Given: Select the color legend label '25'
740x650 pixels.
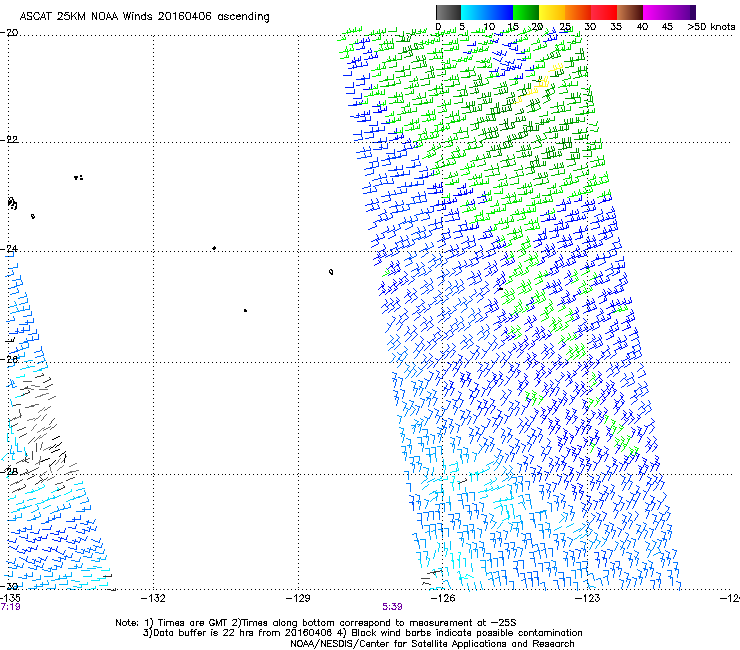Looking at the screenshot, I should [564, 27].
